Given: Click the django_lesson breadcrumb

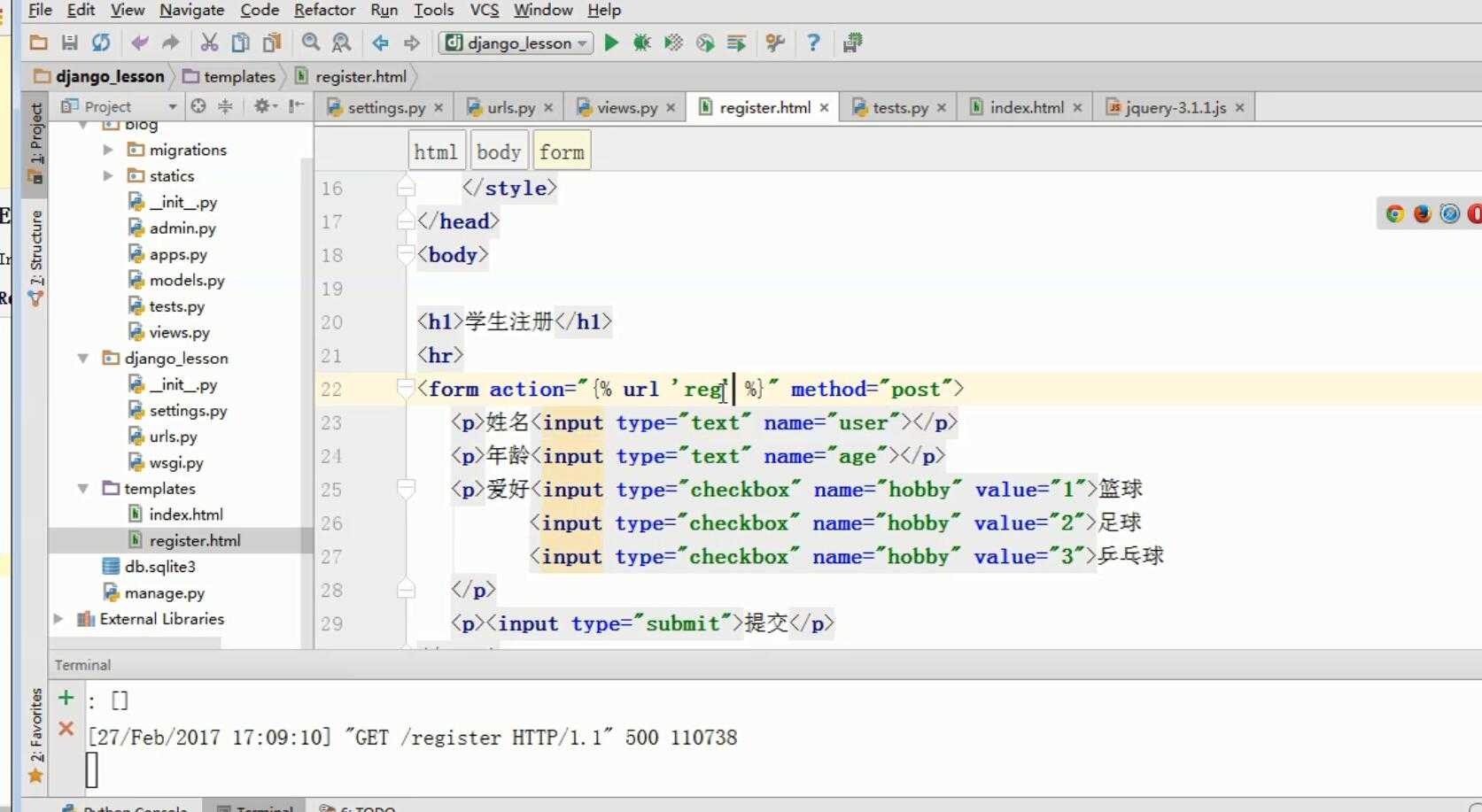Looking at the screenshot, I should pyautogui.click(x=99, y=76).
